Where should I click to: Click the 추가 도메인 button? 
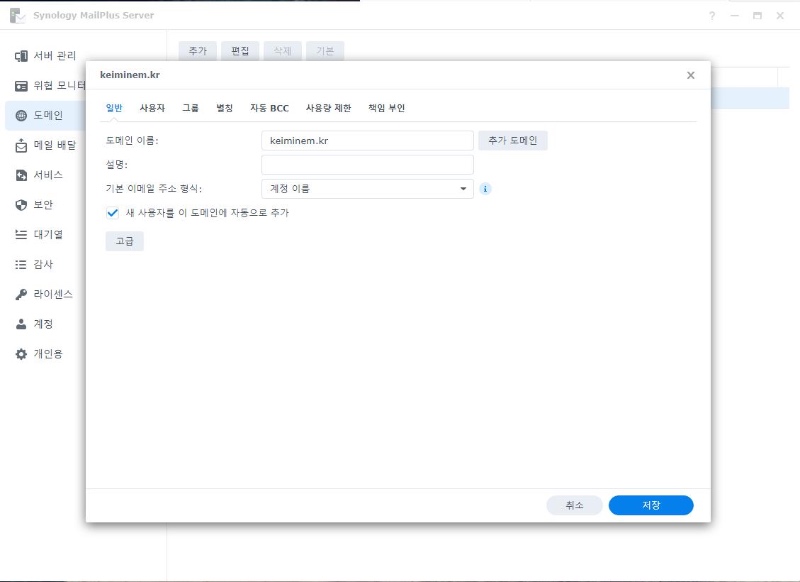point(512,141)
